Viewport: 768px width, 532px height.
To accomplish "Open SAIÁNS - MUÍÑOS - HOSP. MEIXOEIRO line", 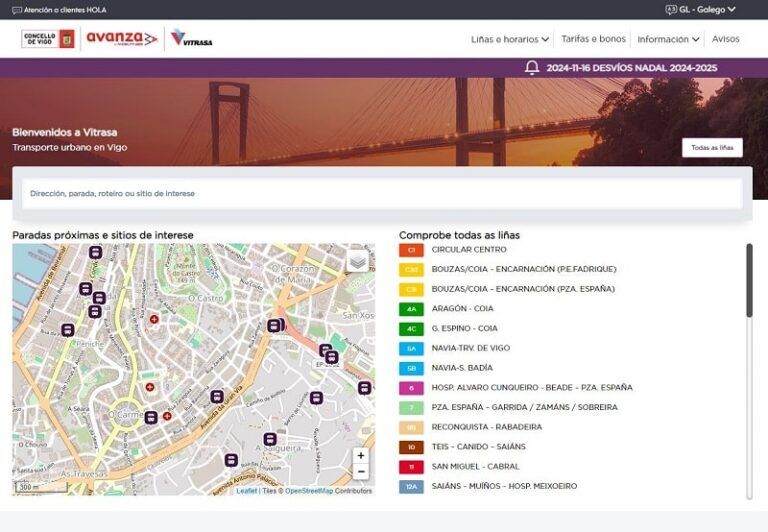I will tap(504, 486).
